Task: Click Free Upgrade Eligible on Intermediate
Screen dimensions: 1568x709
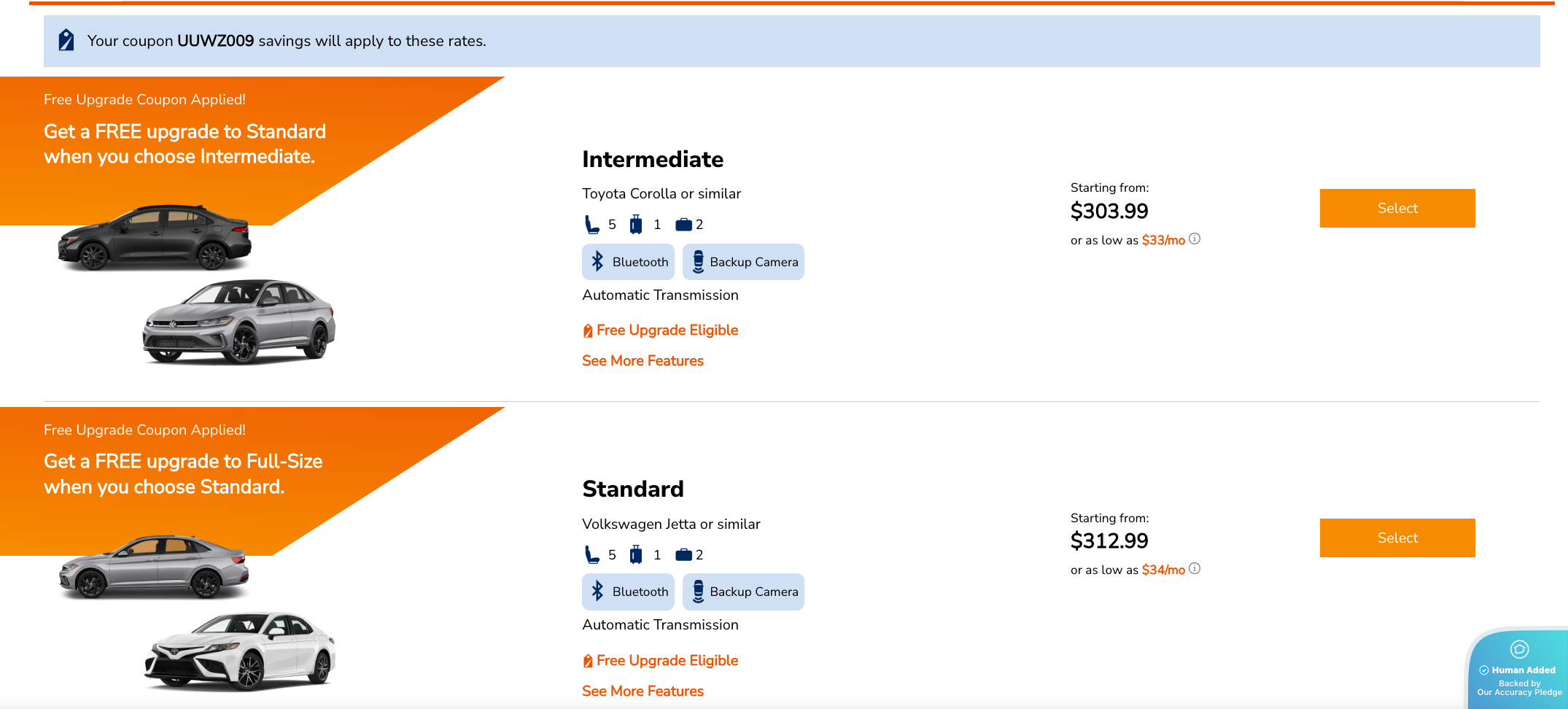Action: [659, 330]
